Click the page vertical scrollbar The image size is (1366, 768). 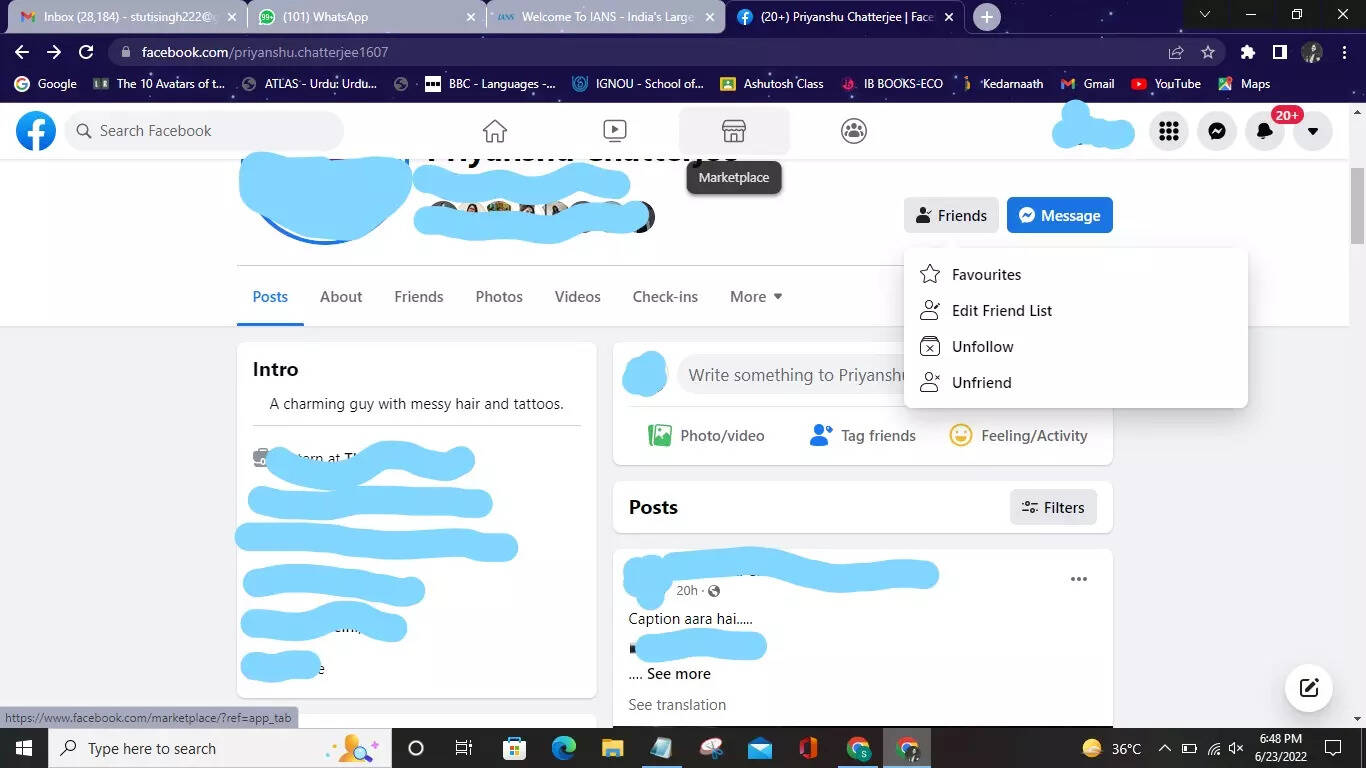pos(1357,206)
